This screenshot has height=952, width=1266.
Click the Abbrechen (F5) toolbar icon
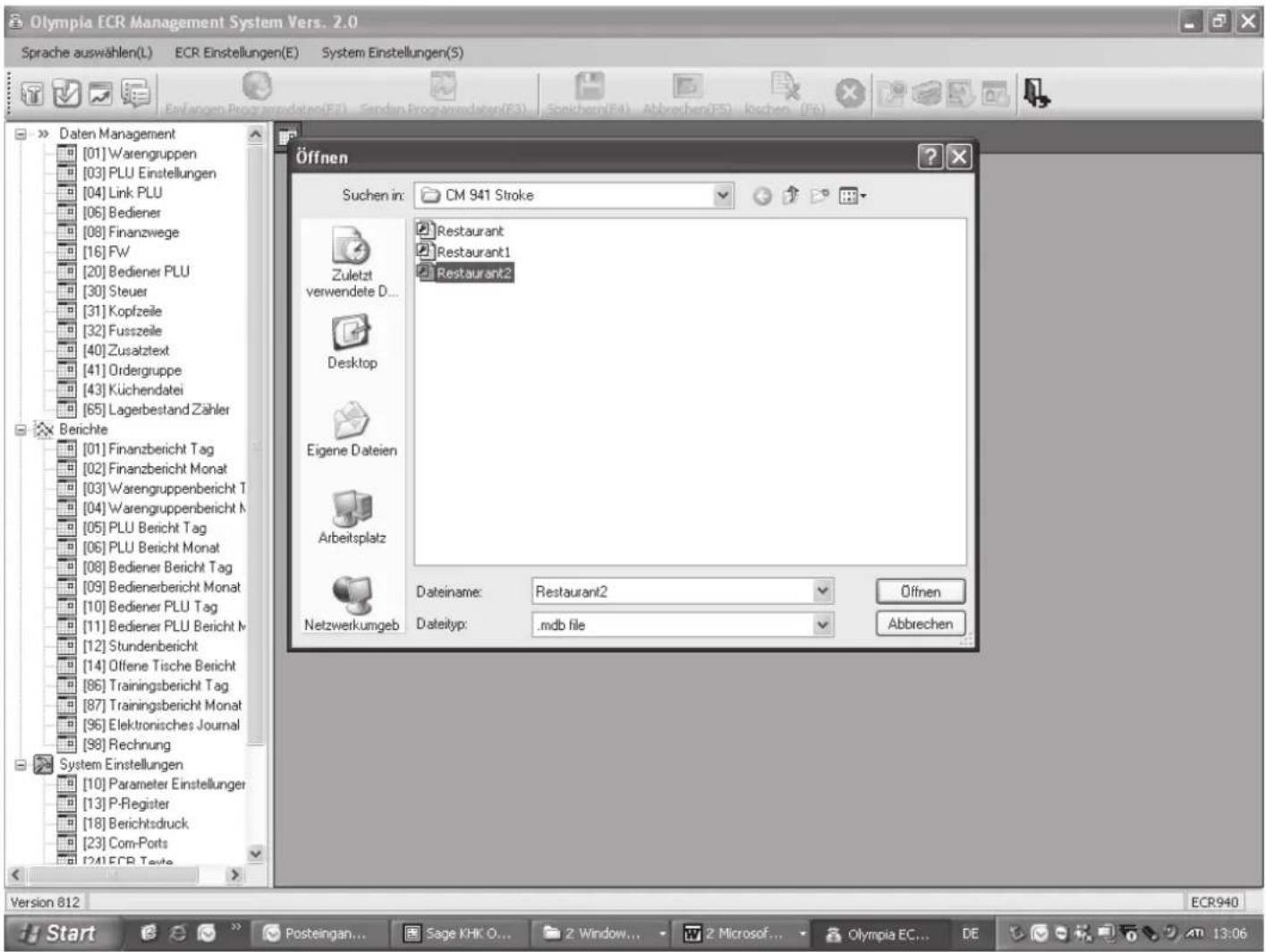coord(686,86)
